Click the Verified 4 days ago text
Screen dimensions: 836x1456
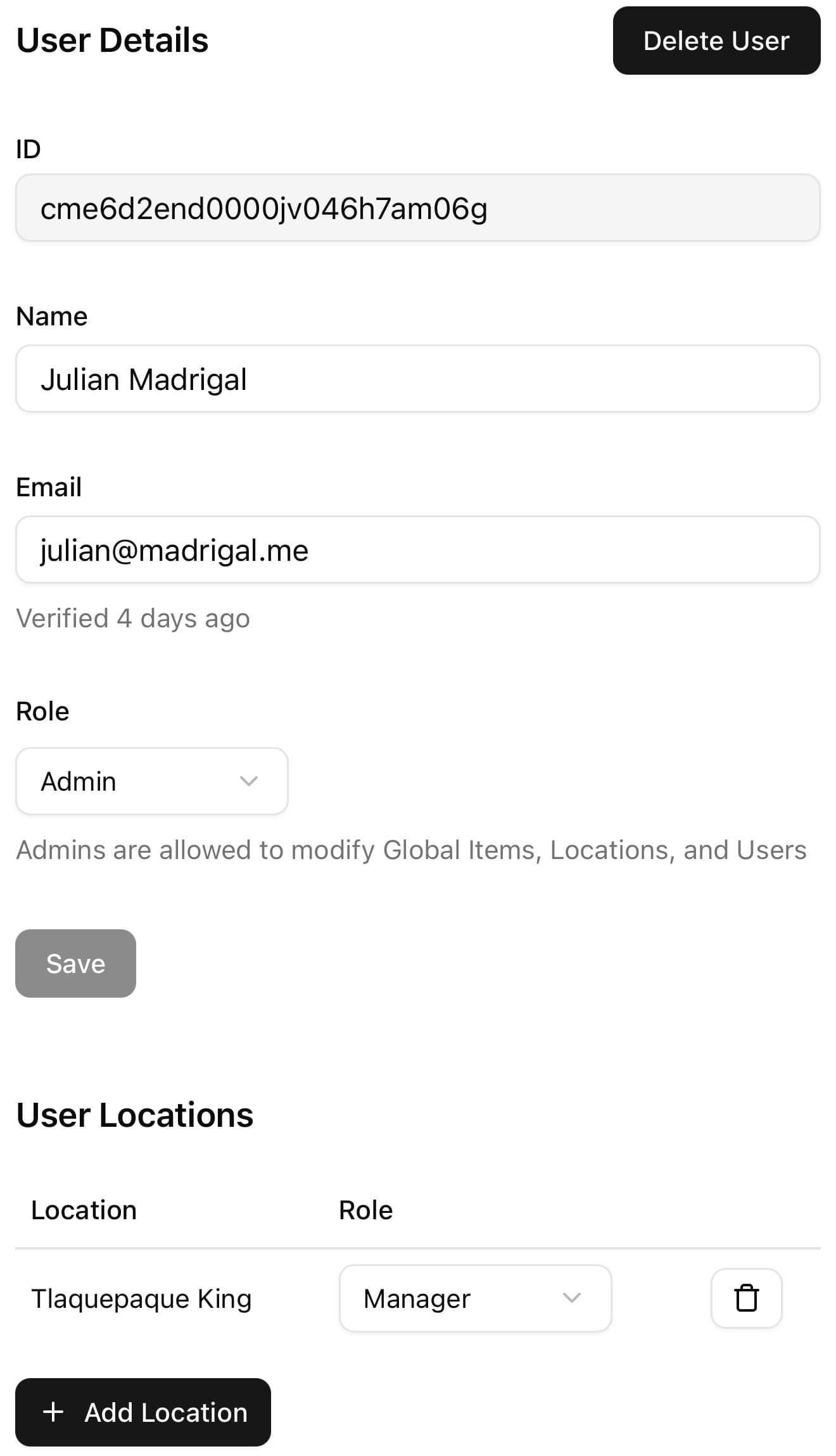pyautogui.click(x=133, y=618)
